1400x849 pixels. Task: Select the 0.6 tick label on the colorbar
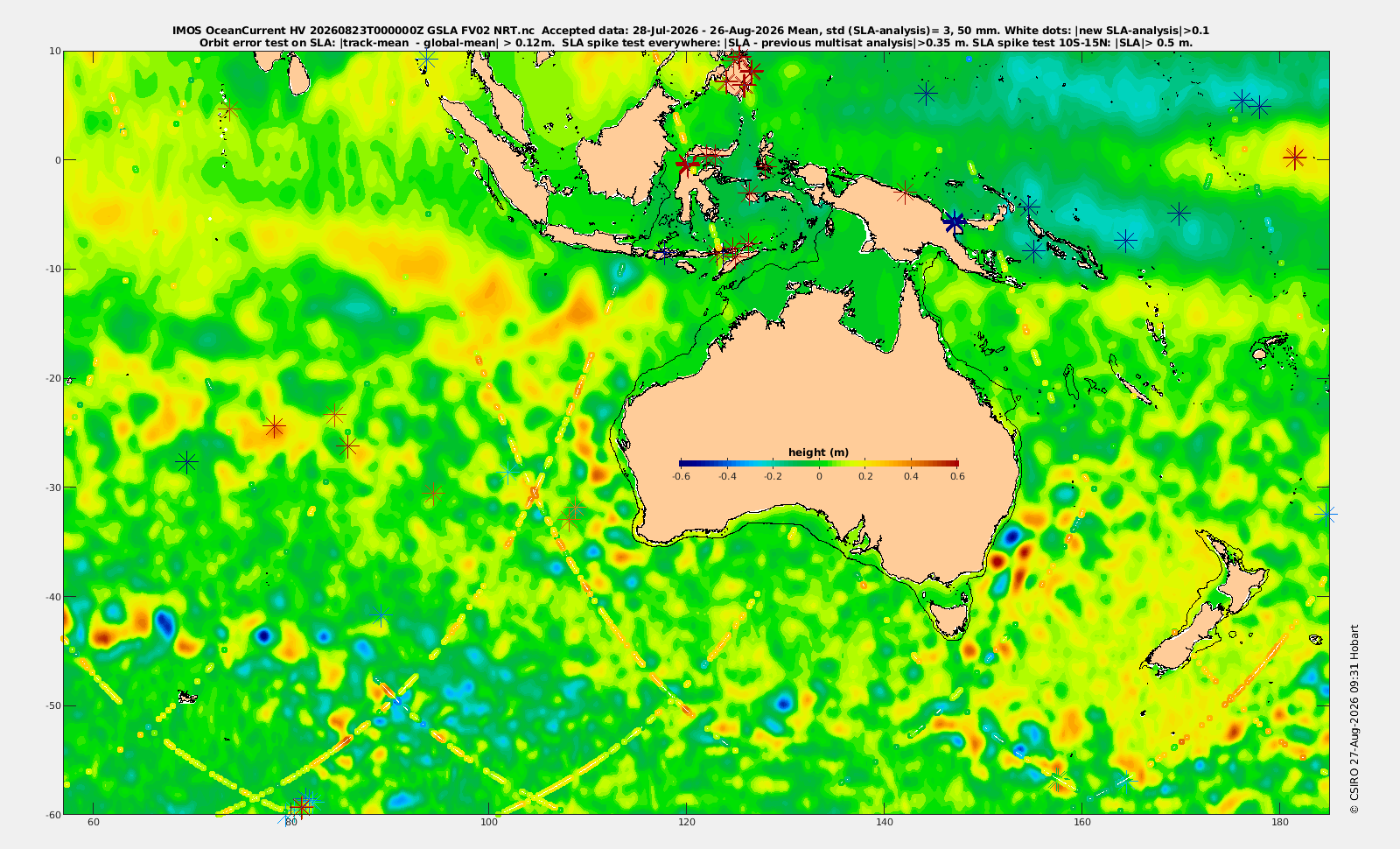[957, 476]
